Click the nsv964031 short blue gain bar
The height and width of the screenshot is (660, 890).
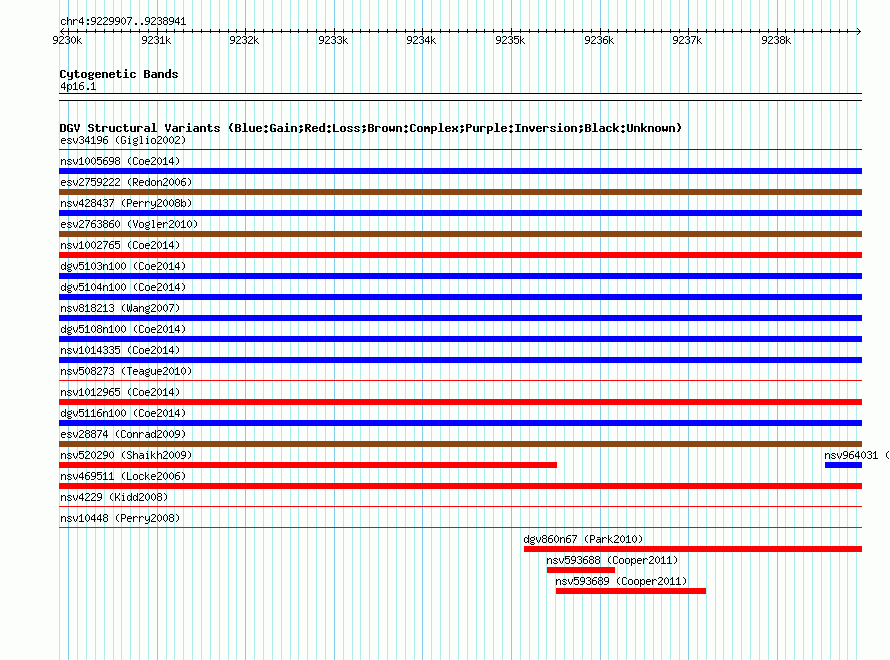[843, 465]
